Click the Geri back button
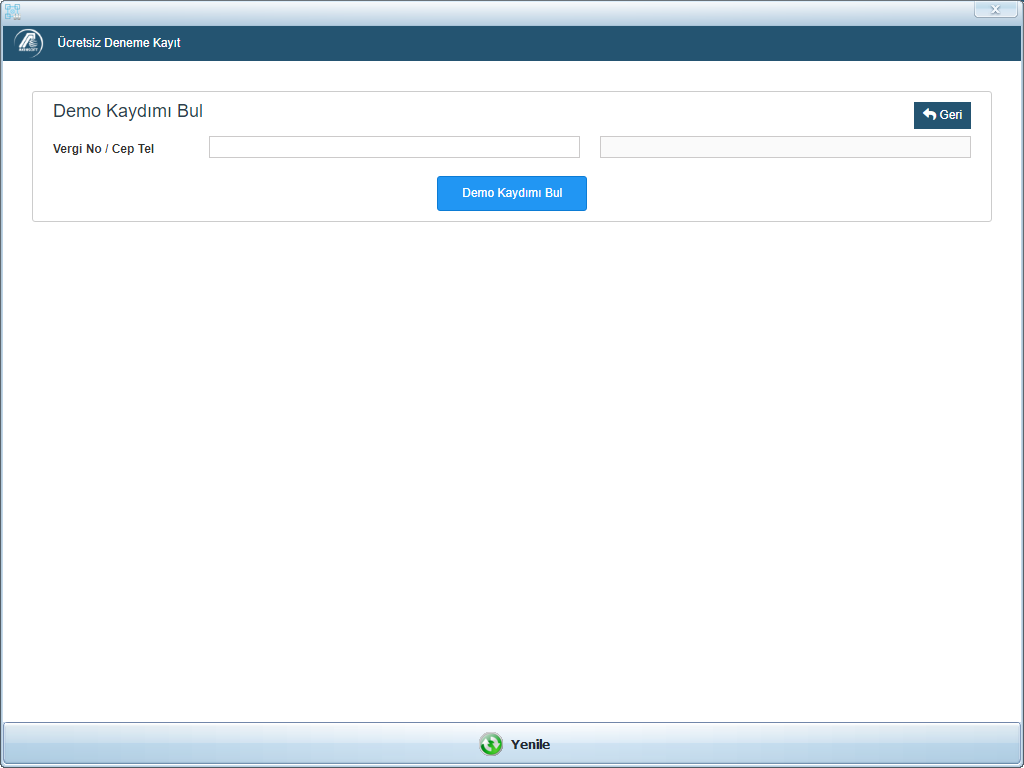 pos(942,115)
